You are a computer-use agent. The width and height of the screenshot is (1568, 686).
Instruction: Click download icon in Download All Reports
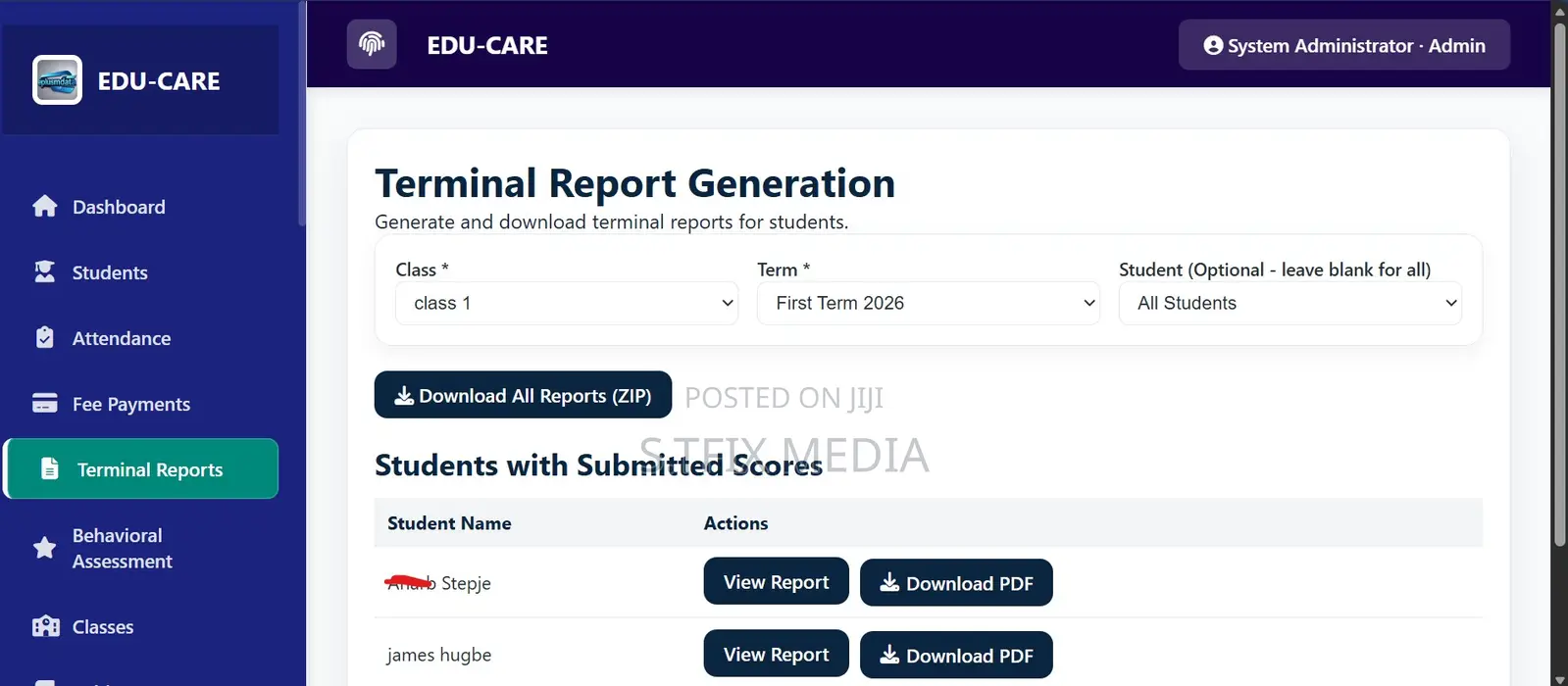click(x=404, y=395)
